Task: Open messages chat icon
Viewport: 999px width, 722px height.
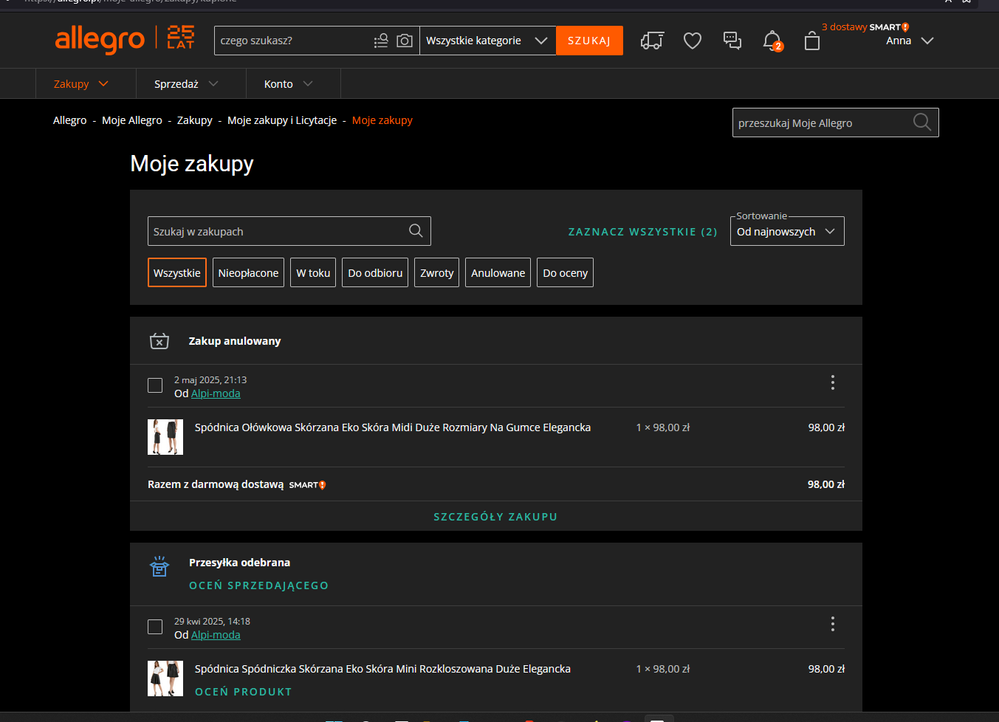Action: 732,41
